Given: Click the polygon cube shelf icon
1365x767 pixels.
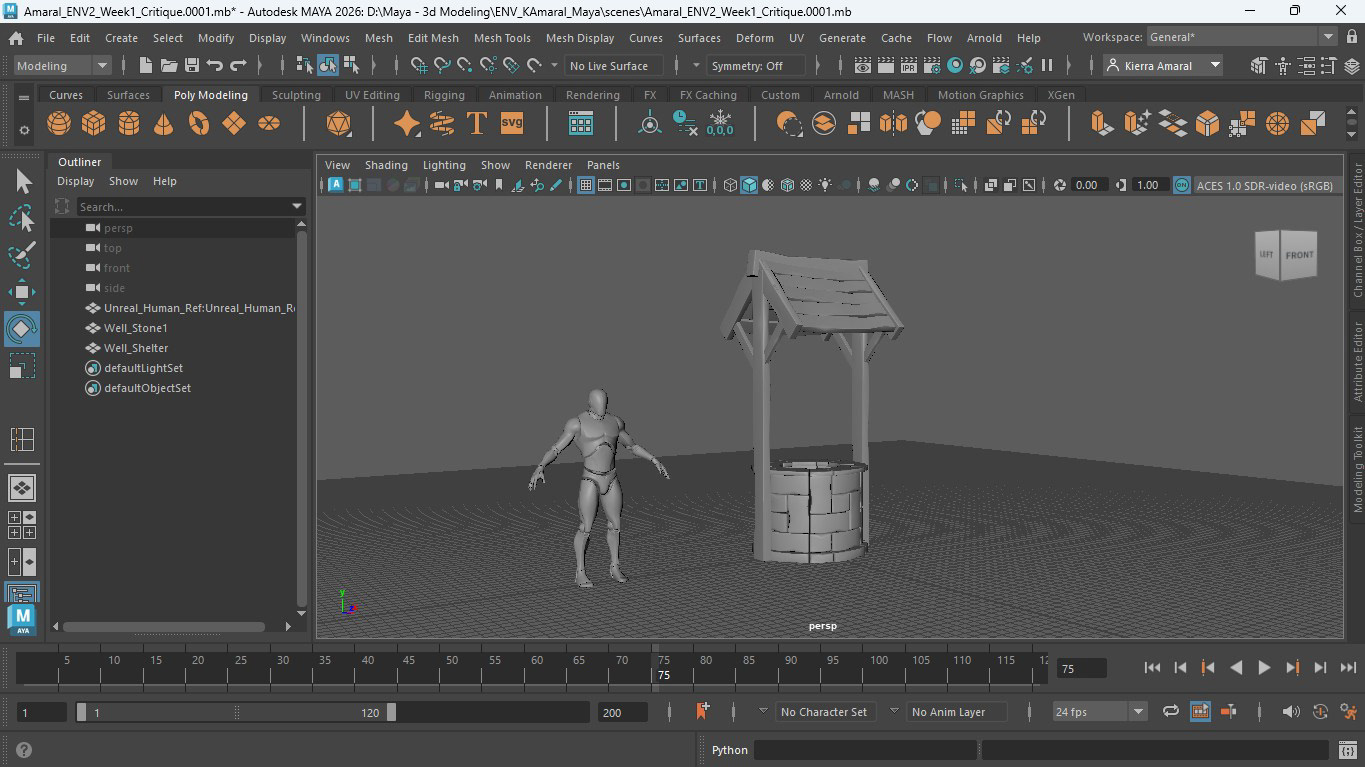Looking at the screenshot, I should pyautogui.click(x=94, y=123).
